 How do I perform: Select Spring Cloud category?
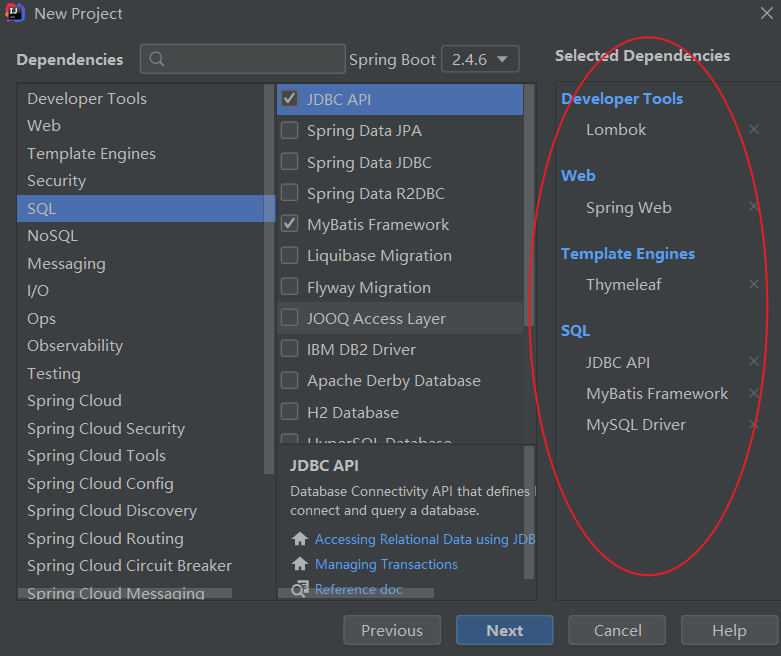141,401
